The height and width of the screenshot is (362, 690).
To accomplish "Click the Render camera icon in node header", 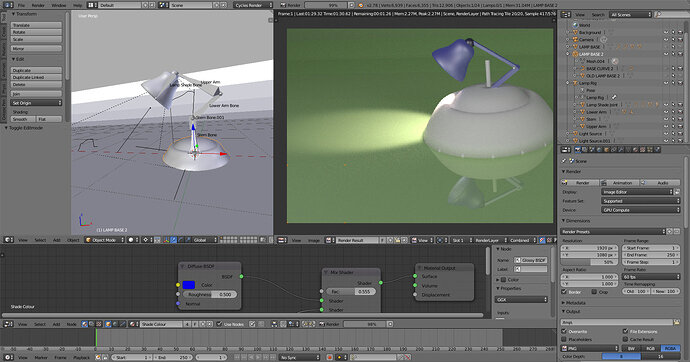I will [322, 324].
